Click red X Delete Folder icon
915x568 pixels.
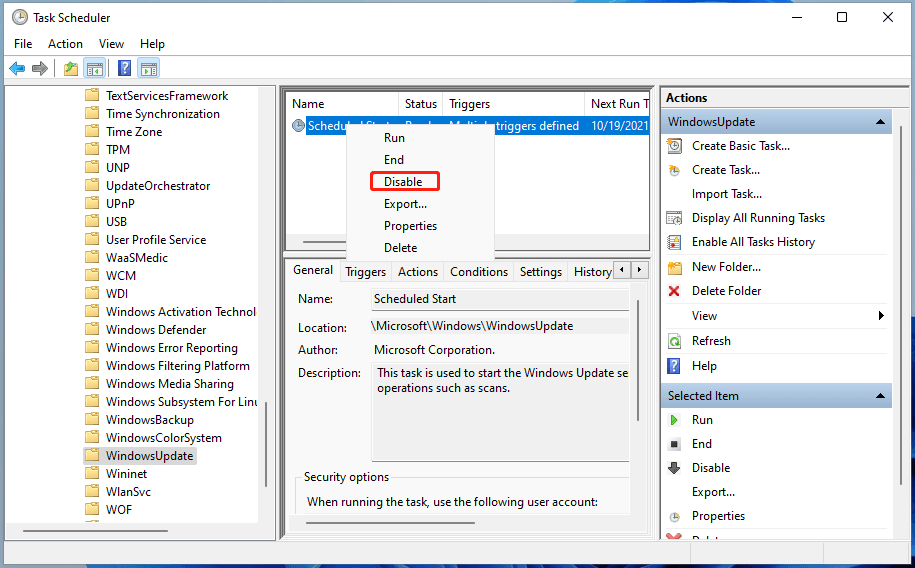(x=674, y=291)
